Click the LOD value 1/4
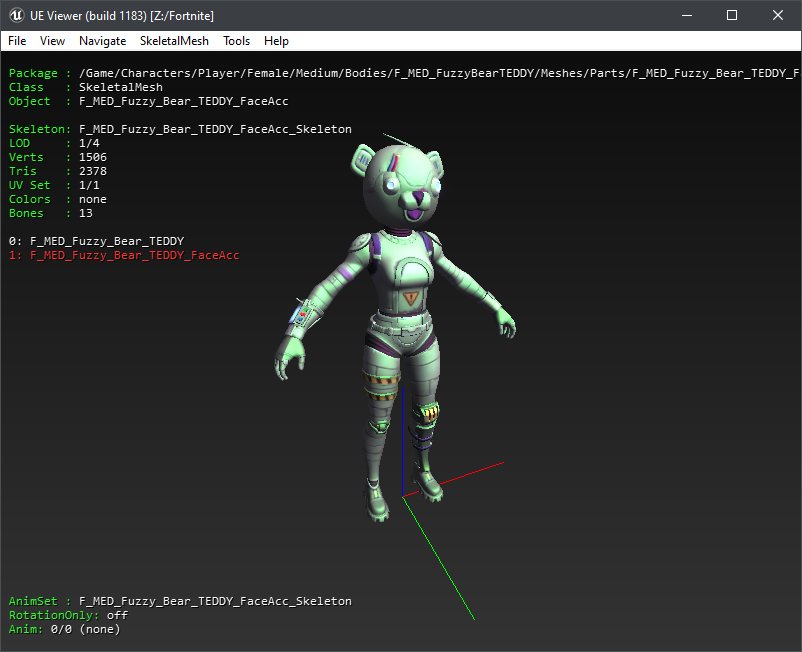 pos(89,143)
